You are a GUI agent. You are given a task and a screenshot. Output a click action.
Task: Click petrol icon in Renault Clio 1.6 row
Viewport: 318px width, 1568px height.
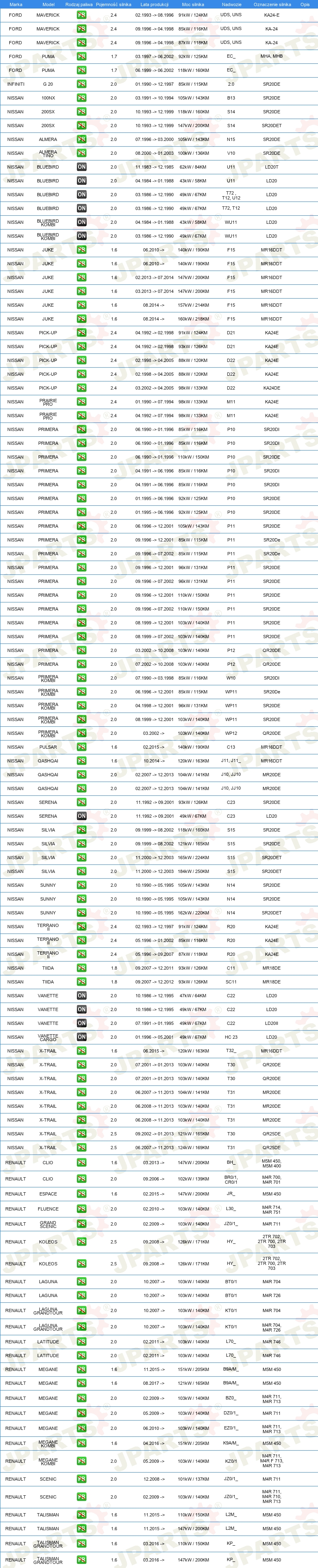[x=82, y=1163]
